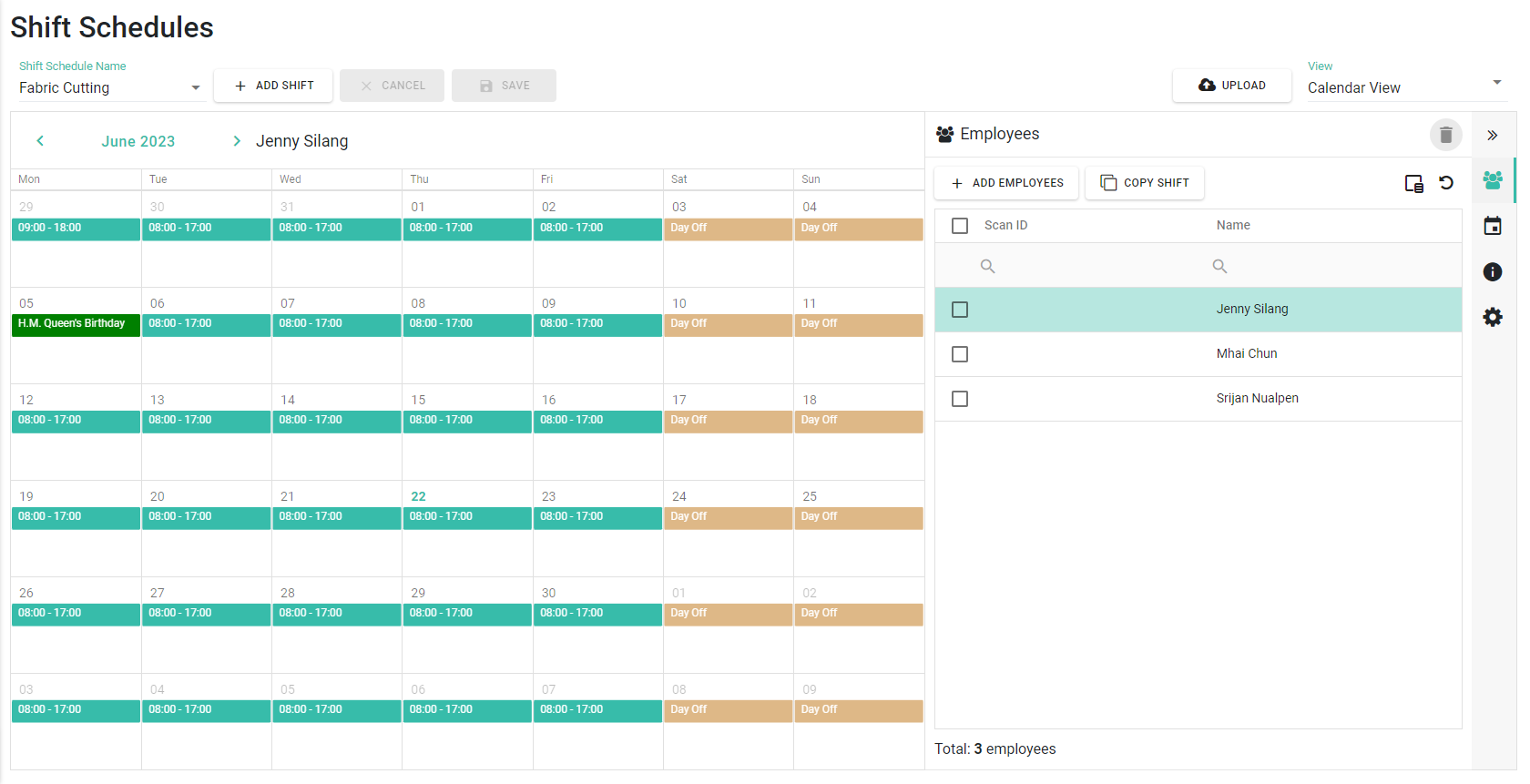Click the Upload button
The width and height of the screenshot is (1530, 784).
pyautogui.click(x=1232, y=86)
